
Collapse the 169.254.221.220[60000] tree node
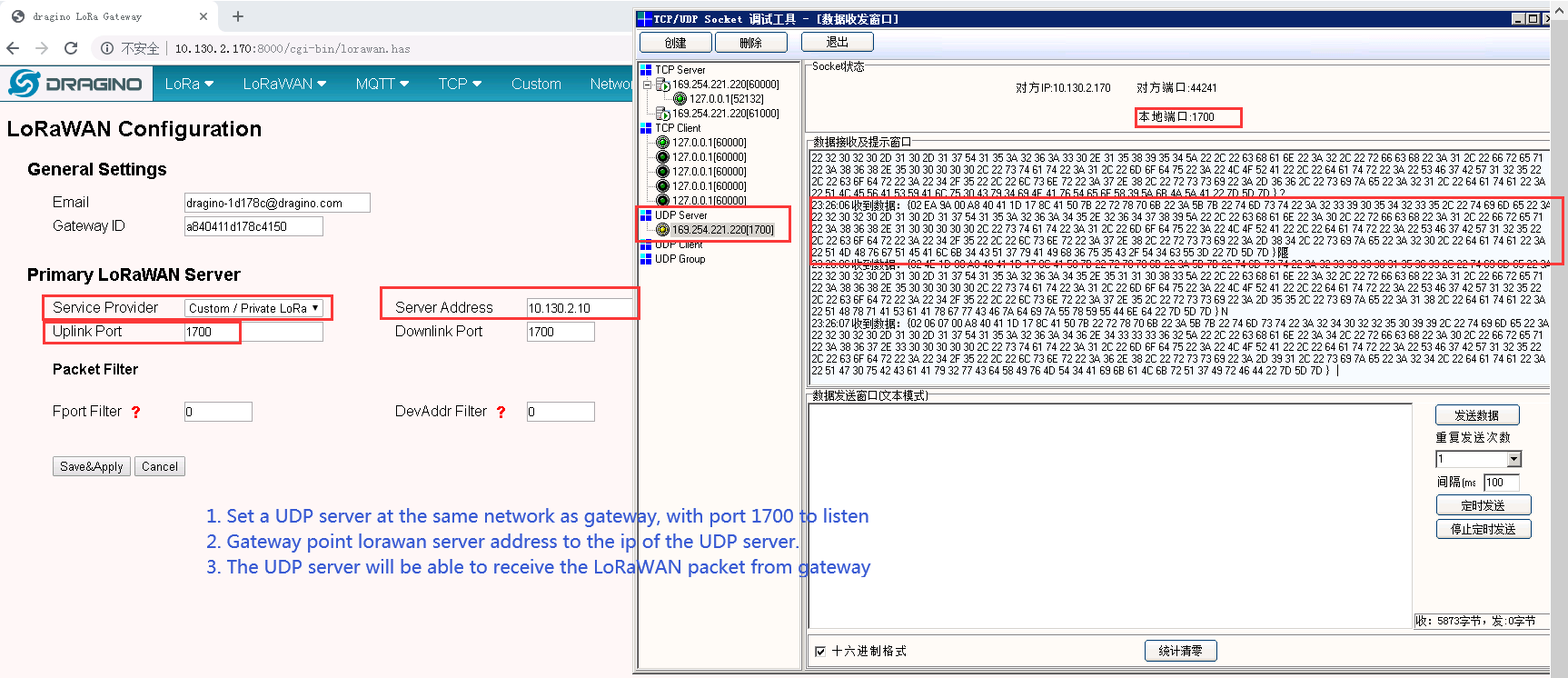tap(648, 85)
